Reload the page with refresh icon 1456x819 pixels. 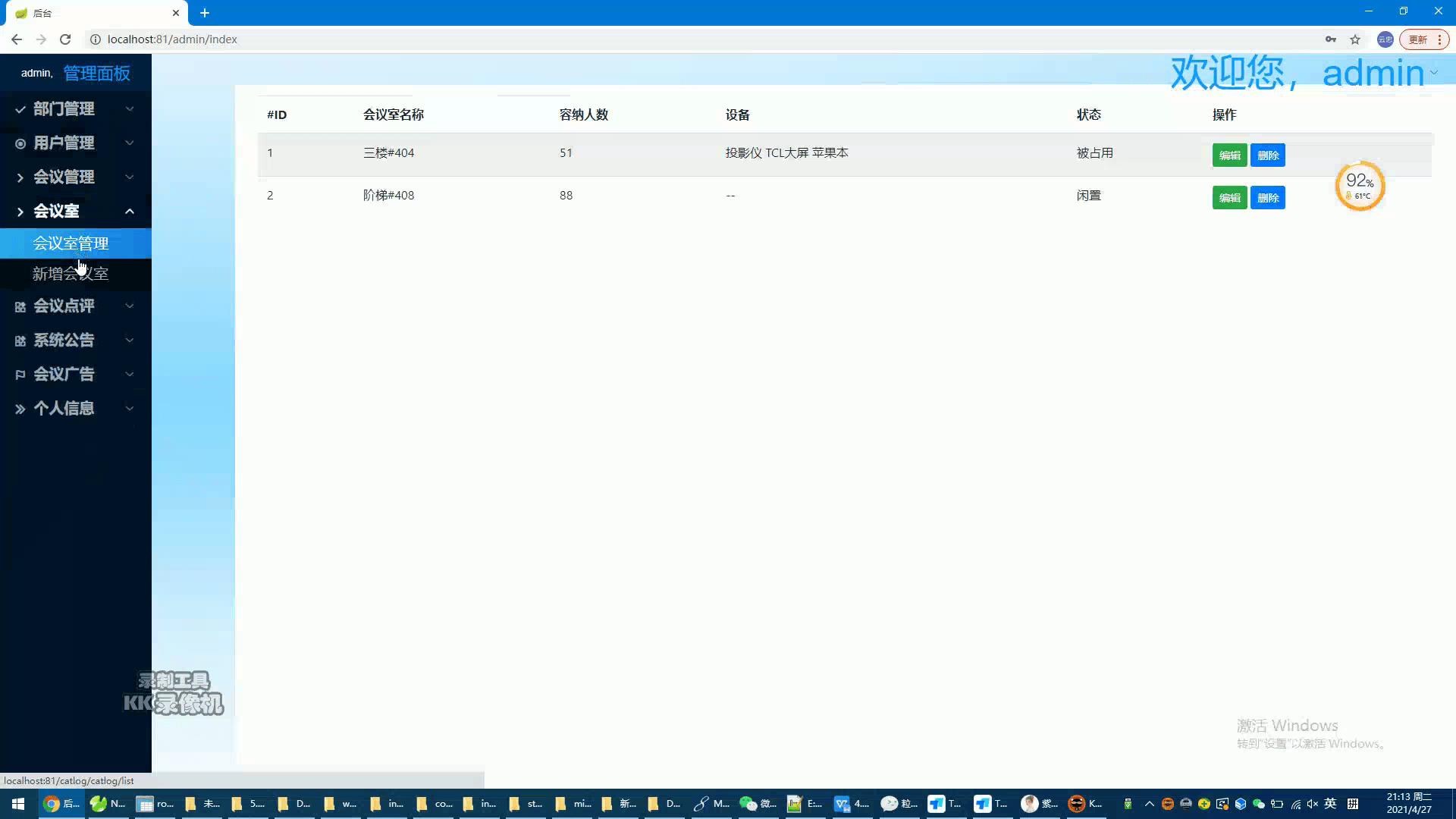(65, 39)
